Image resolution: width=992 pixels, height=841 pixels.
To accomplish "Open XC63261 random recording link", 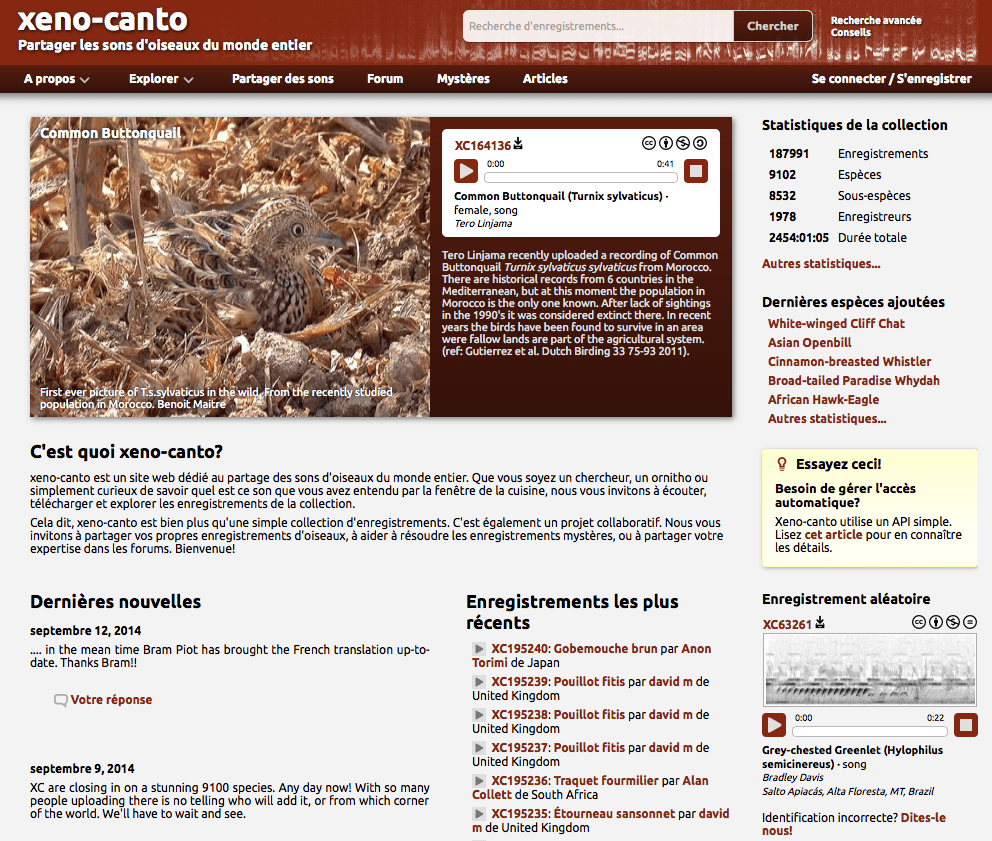I will tap(787, 625).
